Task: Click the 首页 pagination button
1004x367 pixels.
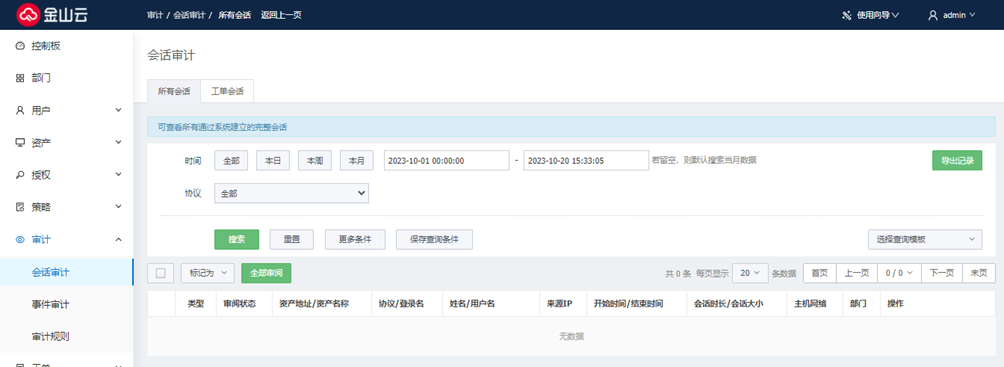Action: tap(820, 273)
